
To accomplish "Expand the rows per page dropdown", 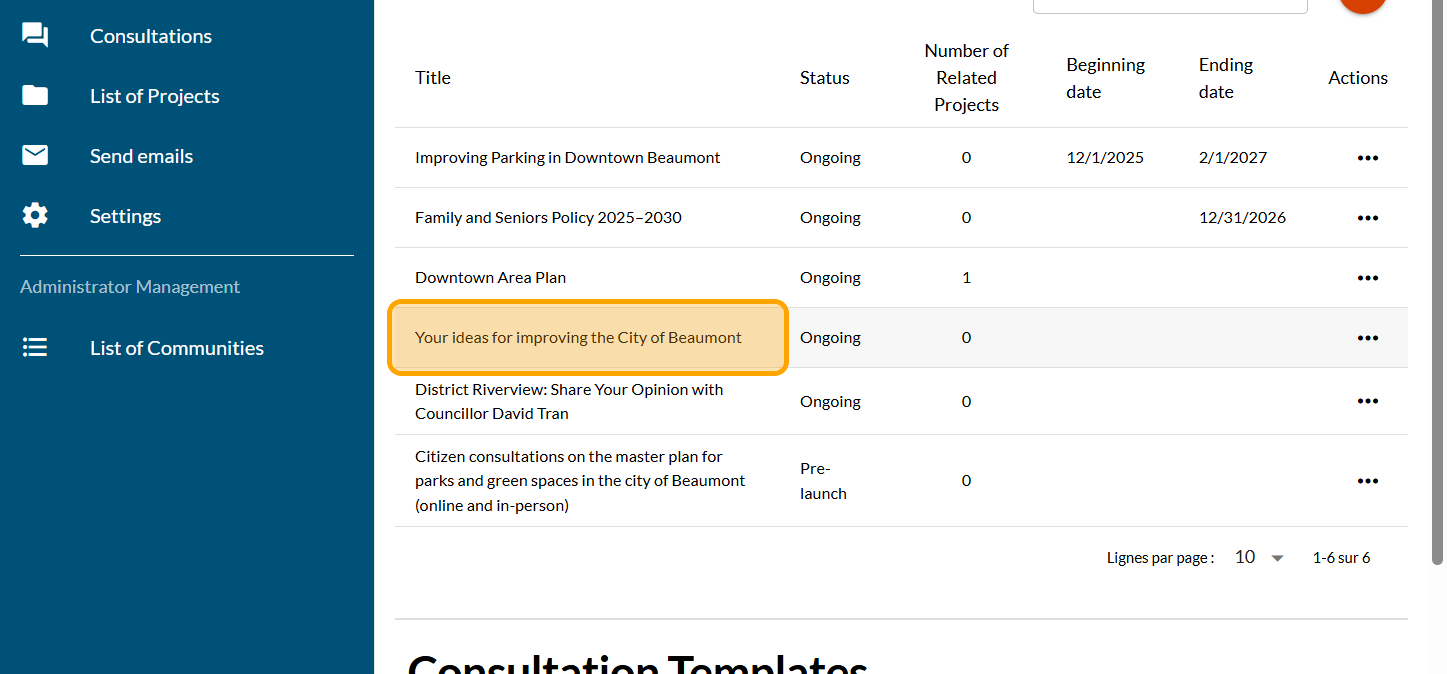I will tap(1259, 558).
